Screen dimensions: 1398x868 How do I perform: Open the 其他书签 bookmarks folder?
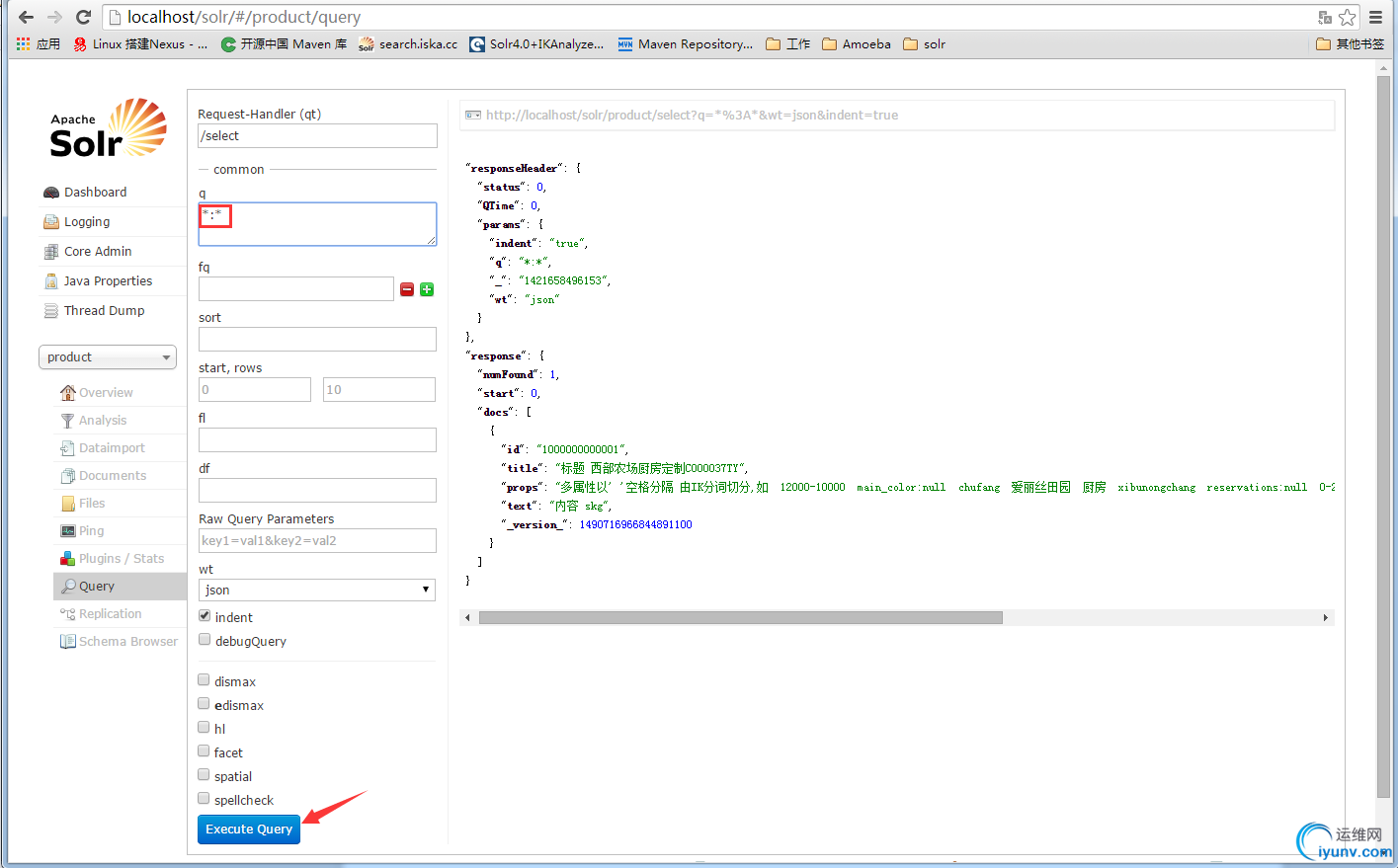1351,43
